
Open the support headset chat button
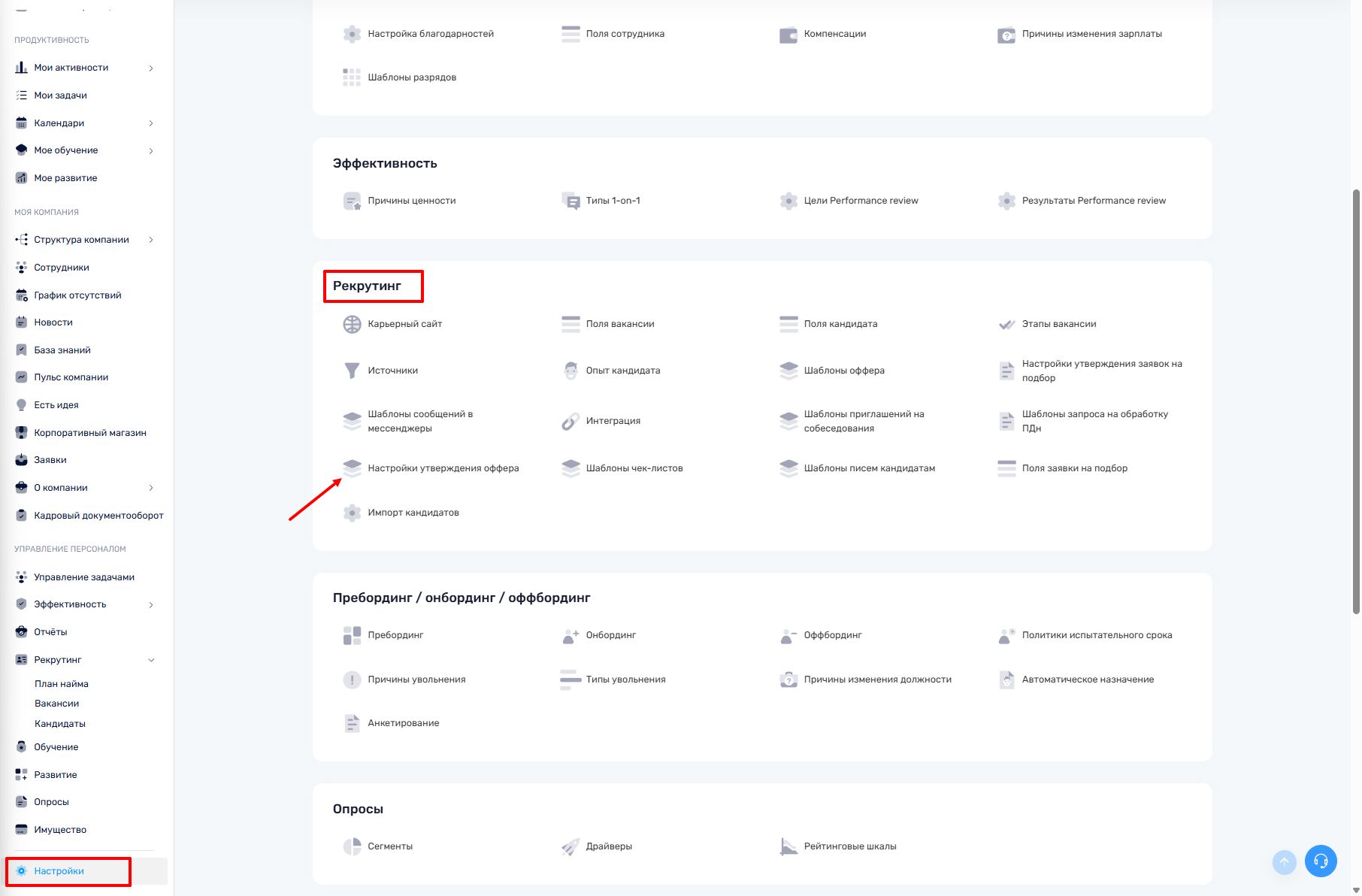click(1321, 861)
